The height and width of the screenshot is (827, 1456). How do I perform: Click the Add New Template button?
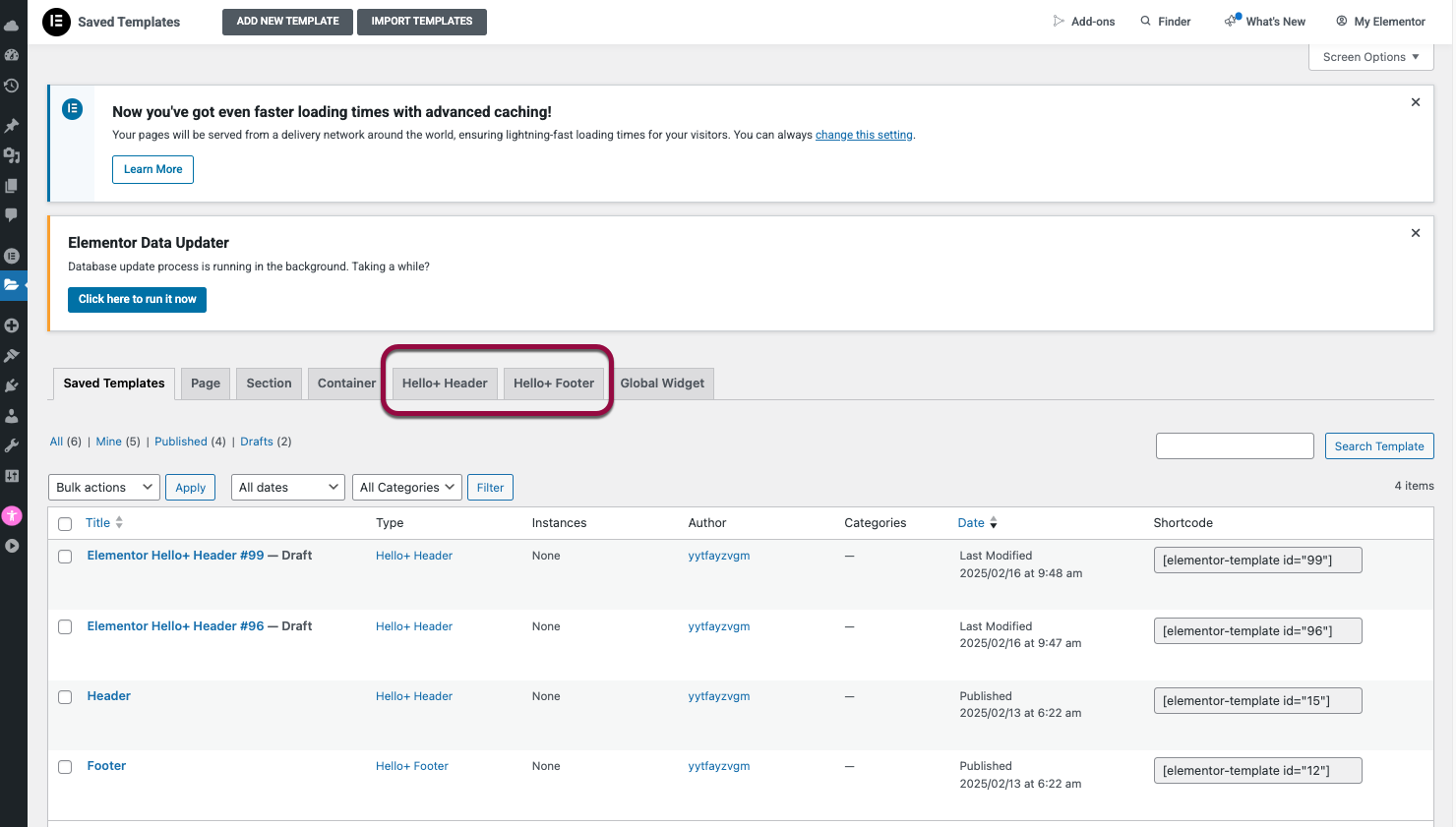point(287,22)
